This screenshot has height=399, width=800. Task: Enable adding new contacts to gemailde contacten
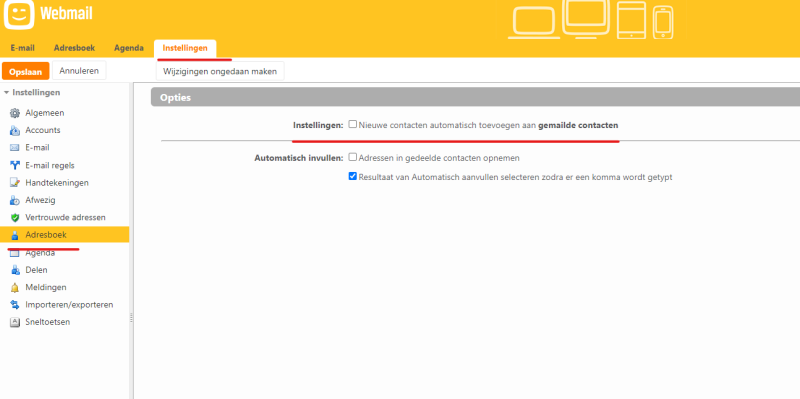tap(353, 124)
